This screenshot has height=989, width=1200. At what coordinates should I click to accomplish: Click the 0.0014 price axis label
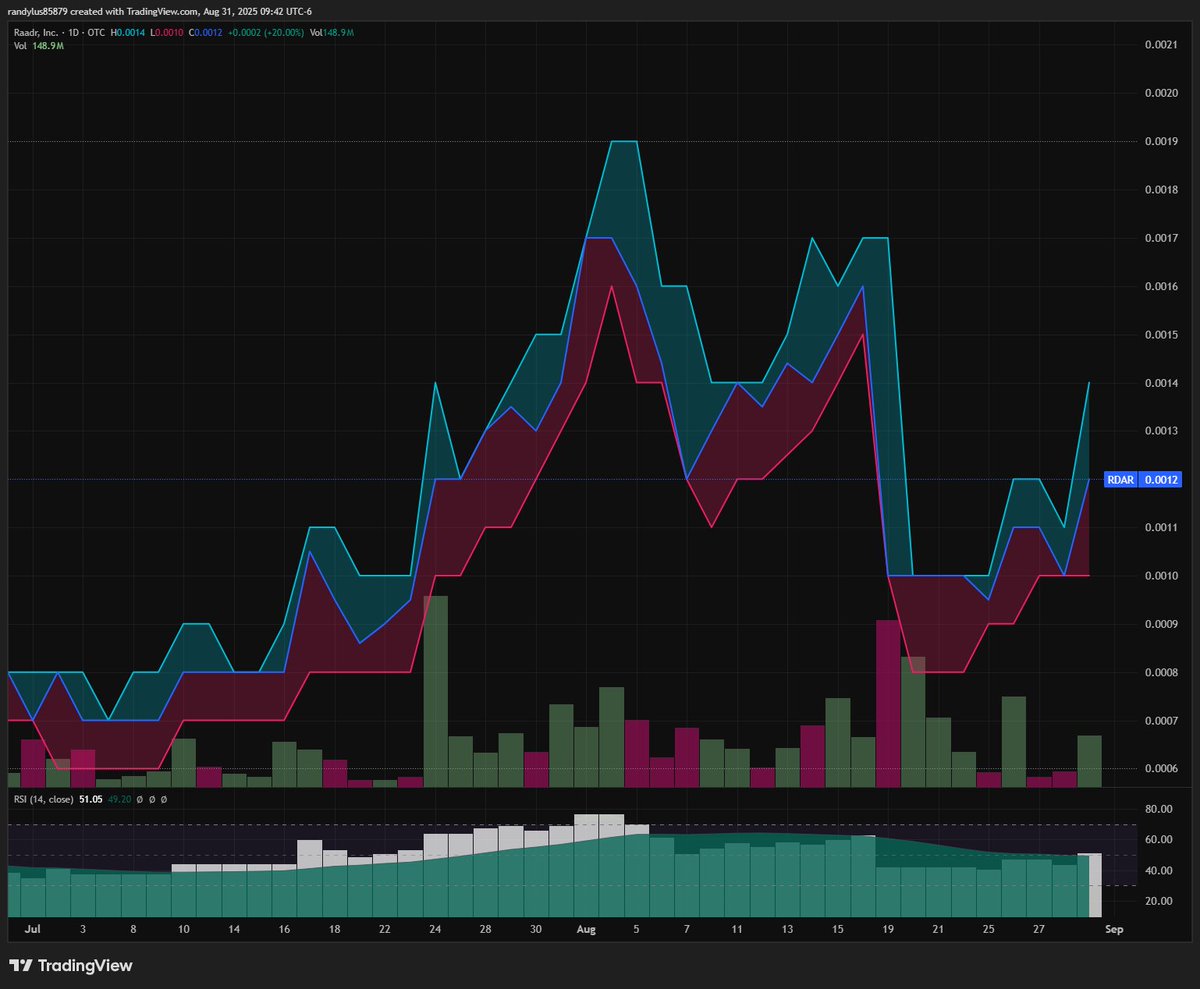click(1160, 384)
